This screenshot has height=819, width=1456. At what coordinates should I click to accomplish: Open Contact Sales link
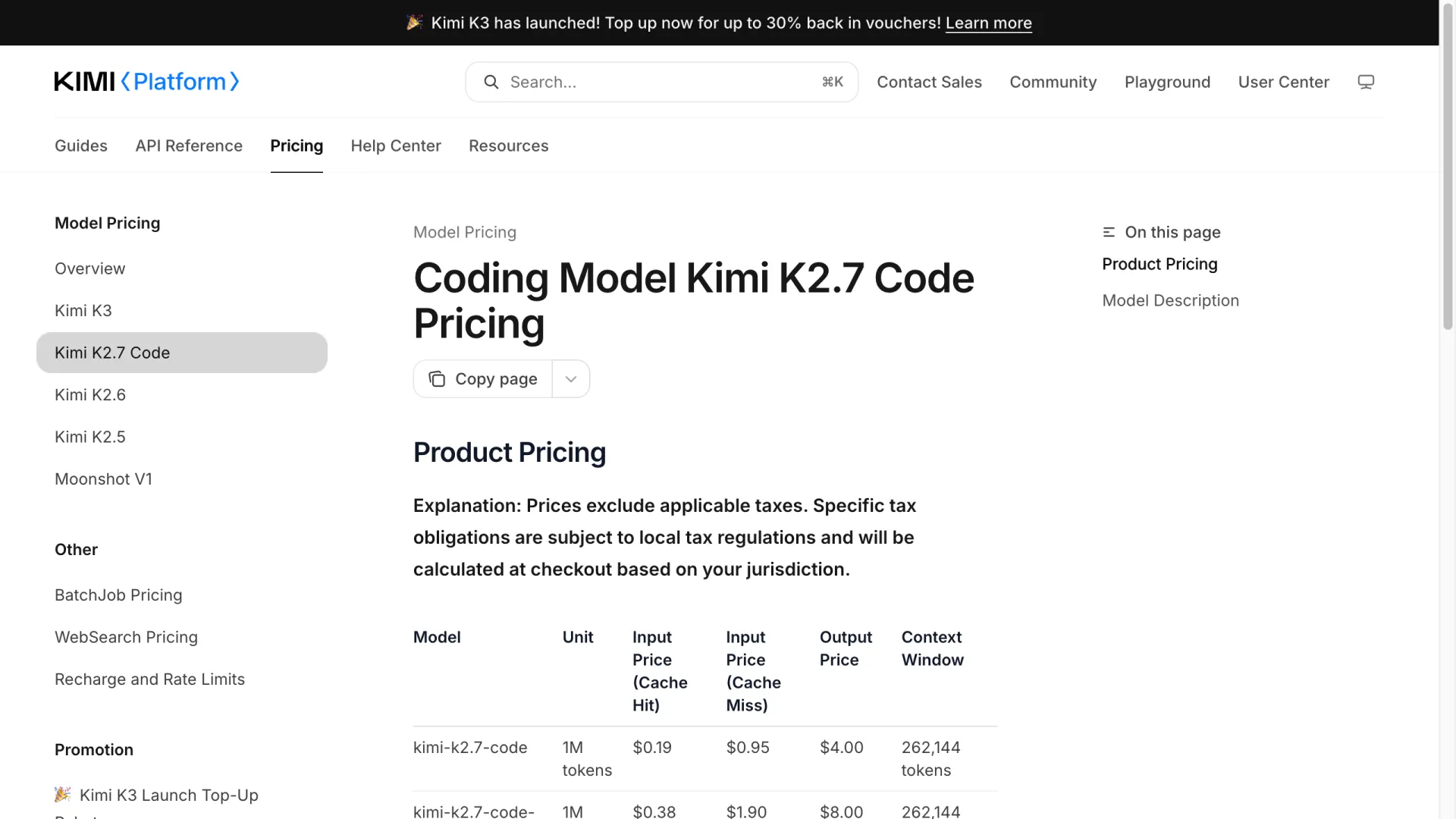click(x=929, y=82)
